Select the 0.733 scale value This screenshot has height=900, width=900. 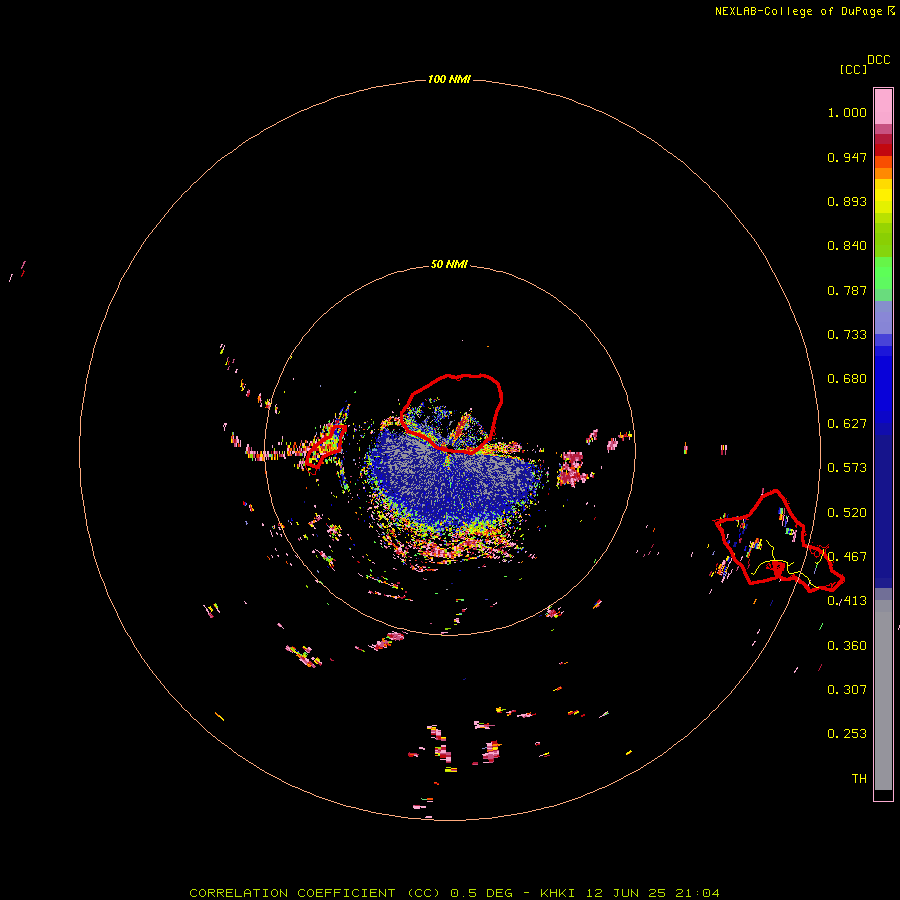847,335
